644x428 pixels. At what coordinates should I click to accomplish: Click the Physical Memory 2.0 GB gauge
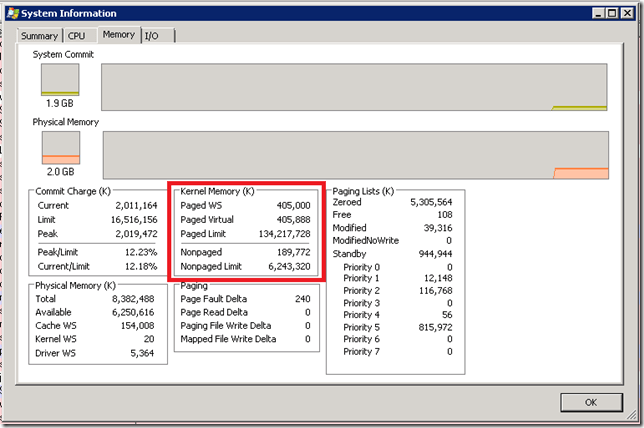click(60, 148)
